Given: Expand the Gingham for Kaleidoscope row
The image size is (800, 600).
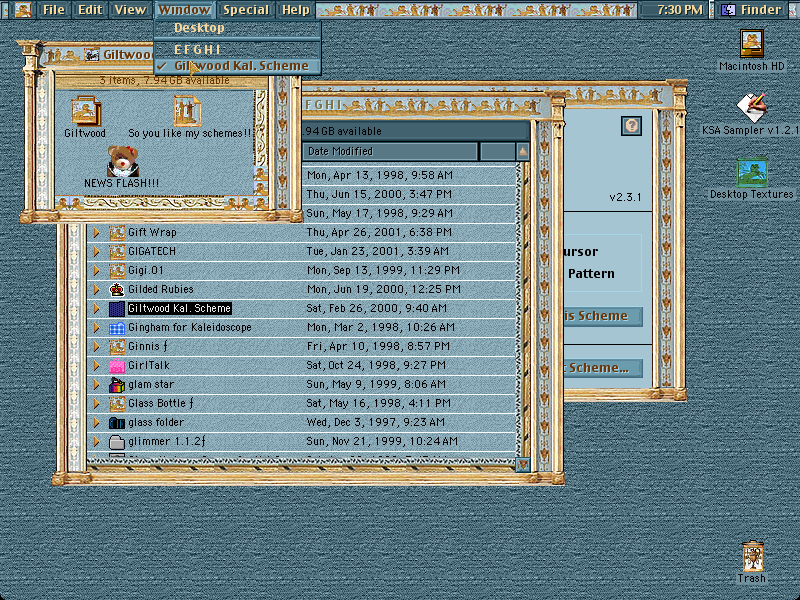Looking at the screenshot, I should pos(96,328).
